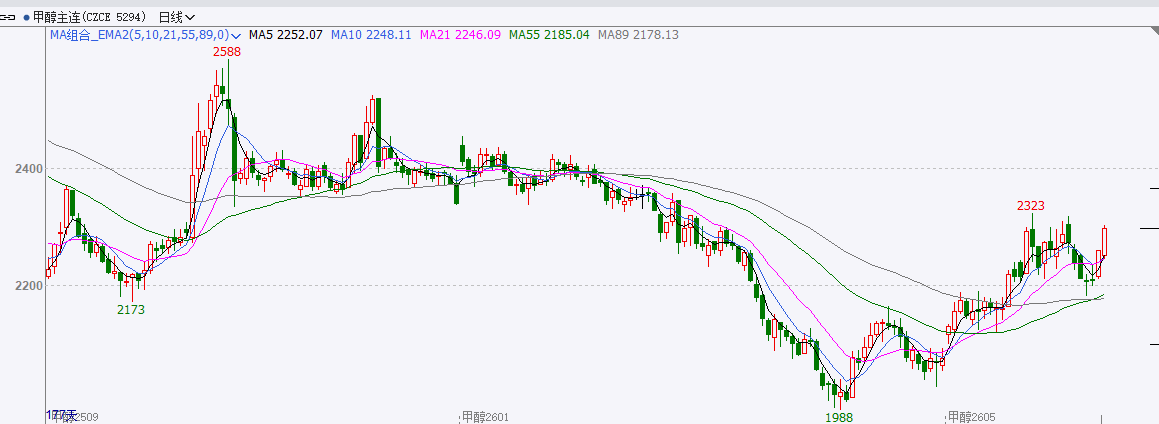Select the 甲醇2605 contract timeline marker

(973, 416)
